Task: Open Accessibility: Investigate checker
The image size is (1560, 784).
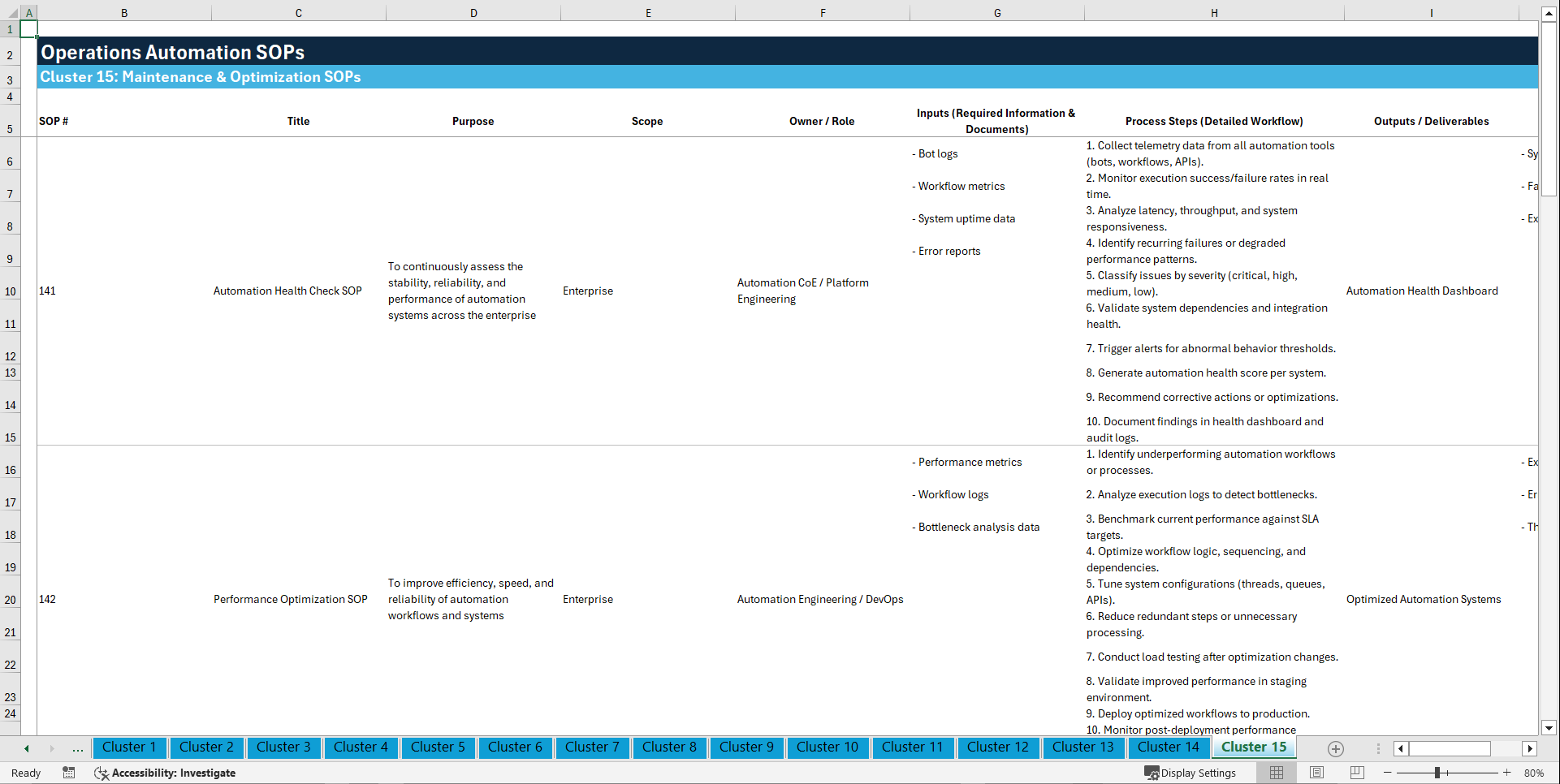Action: click(166, 773)
